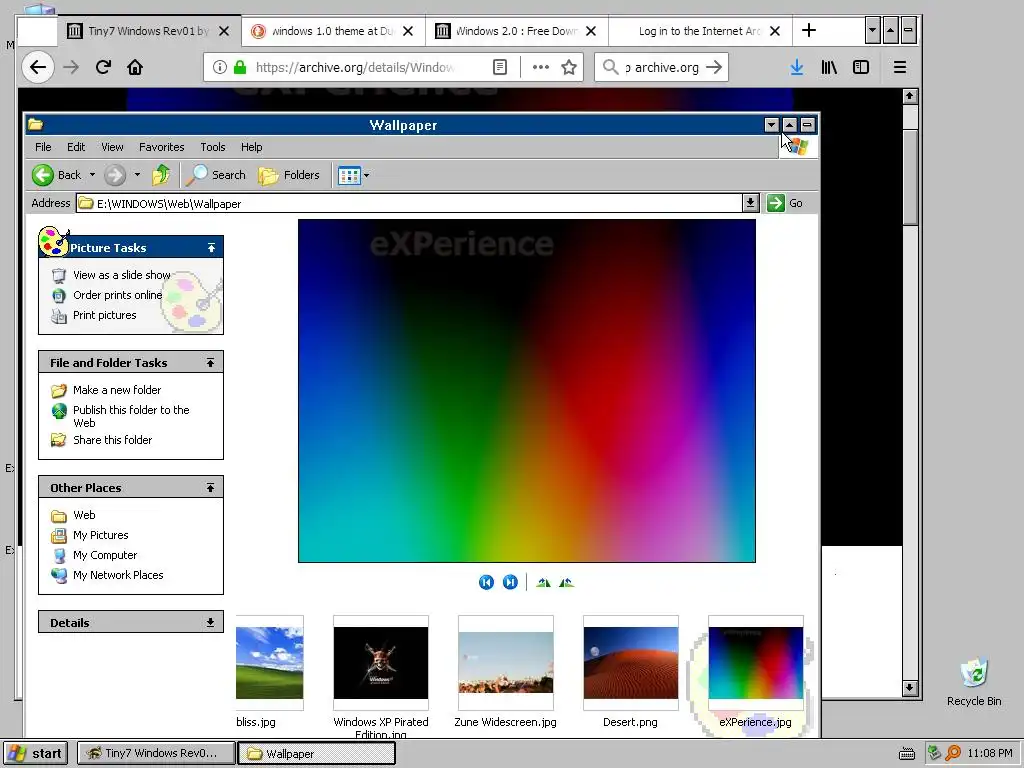Collapse the File and Folder Tasks panel

[210, 362]
